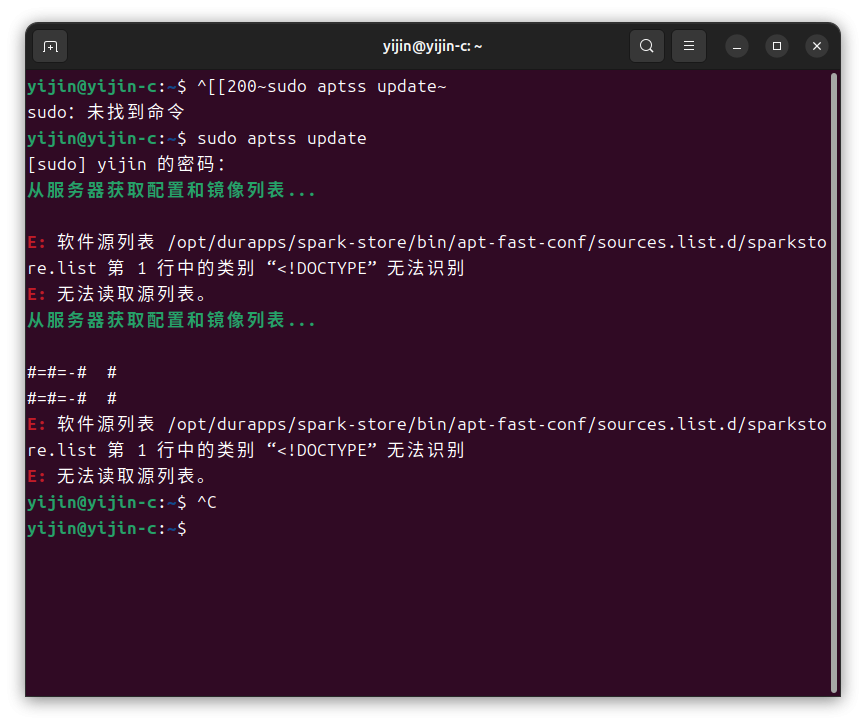Click the first '#=#=-#  #' progress line
This screenshot has width=866, height=725.
click(72, 373)
